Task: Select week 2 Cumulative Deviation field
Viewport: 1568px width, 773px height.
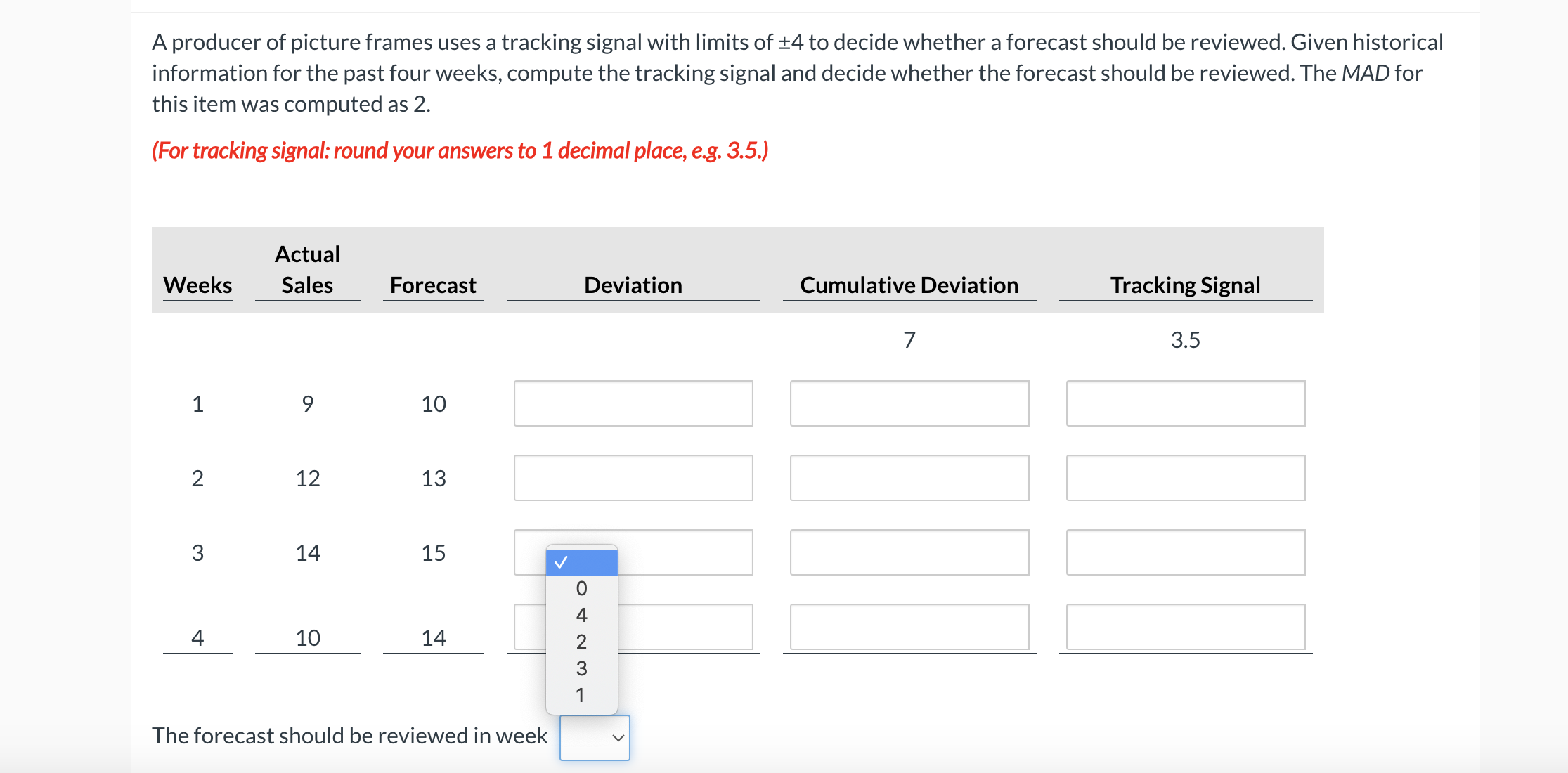Action: click(x=909, y=478)
